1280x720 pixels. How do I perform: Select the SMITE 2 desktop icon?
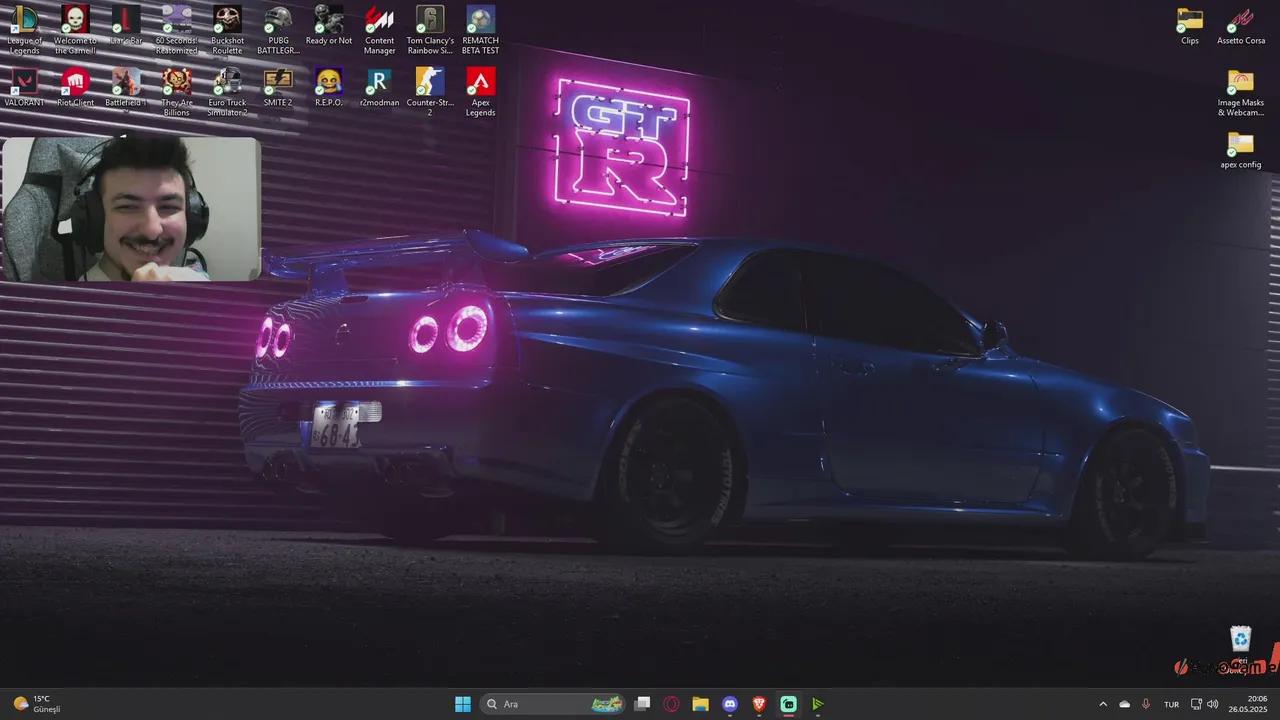[x=278, y=87]
